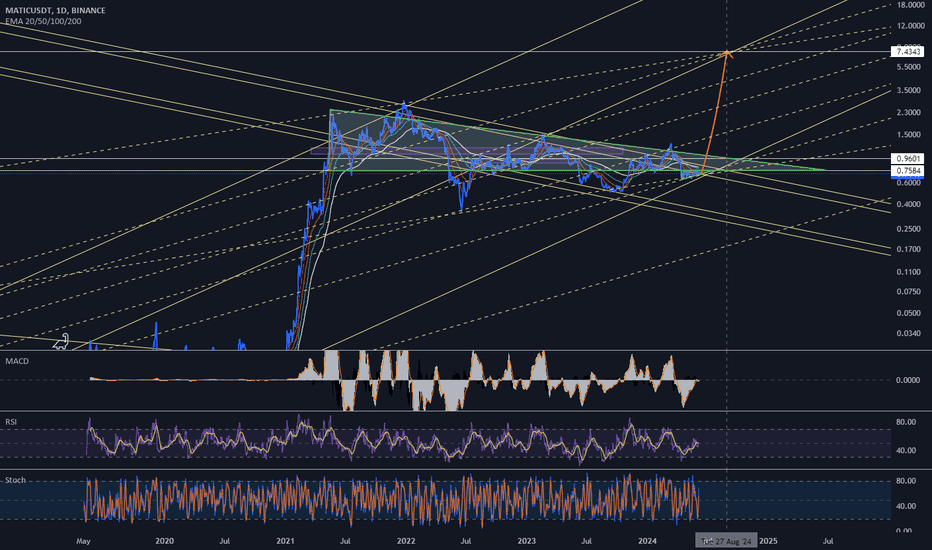This screenshot has width=932, height=550.
Task: Click the 2024 label on time axis
Action: click(647, 541)
